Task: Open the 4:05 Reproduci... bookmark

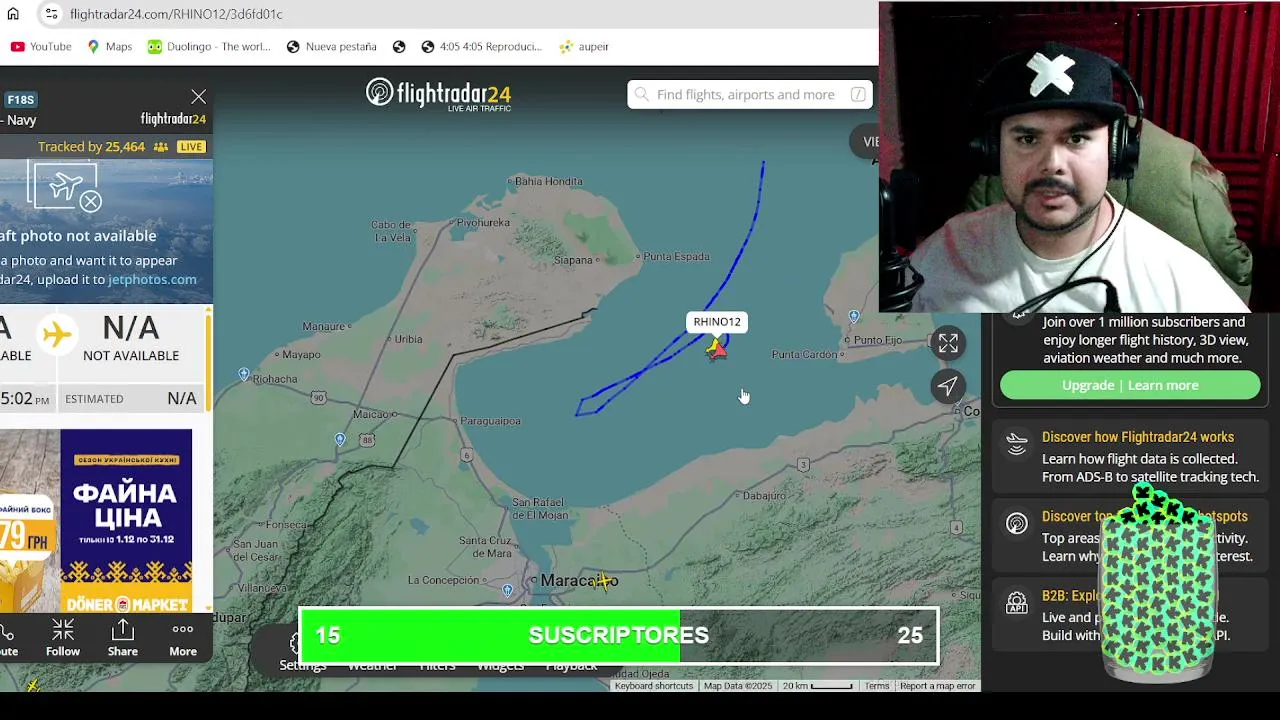Action: click(x=481, y=46)
